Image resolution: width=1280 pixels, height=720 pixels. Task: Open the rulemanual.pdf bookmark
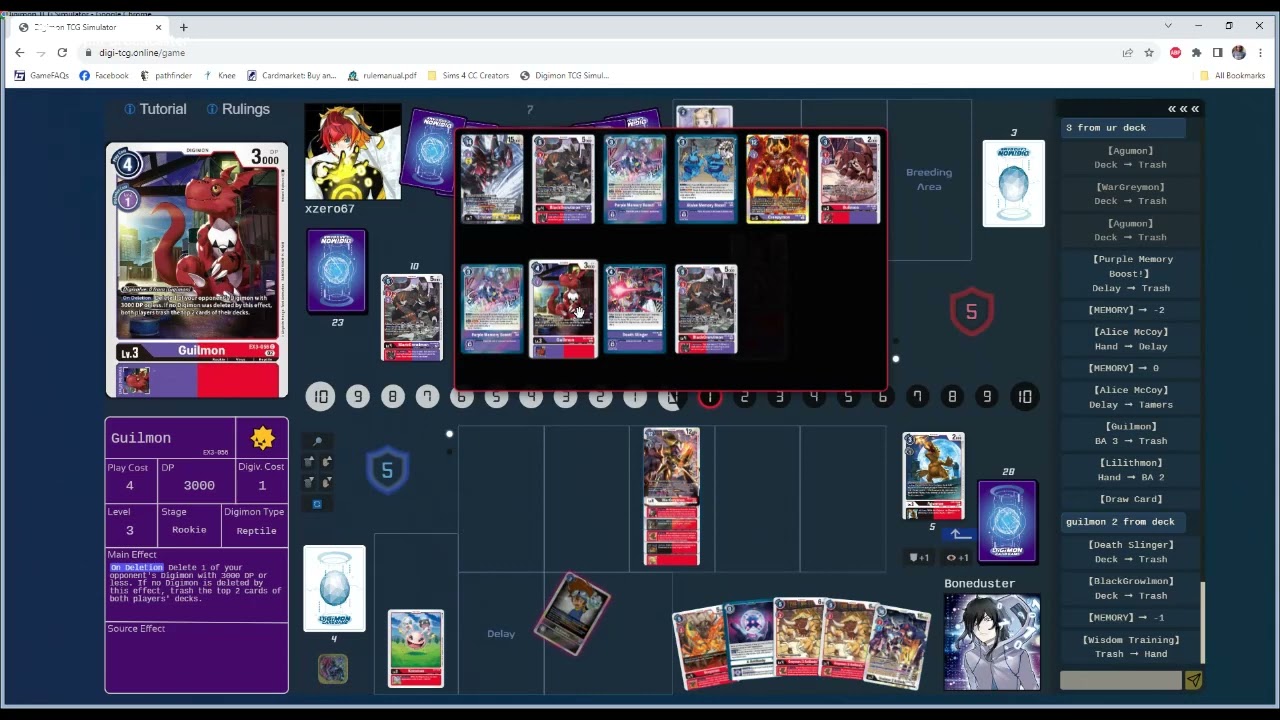click(382, 75)
